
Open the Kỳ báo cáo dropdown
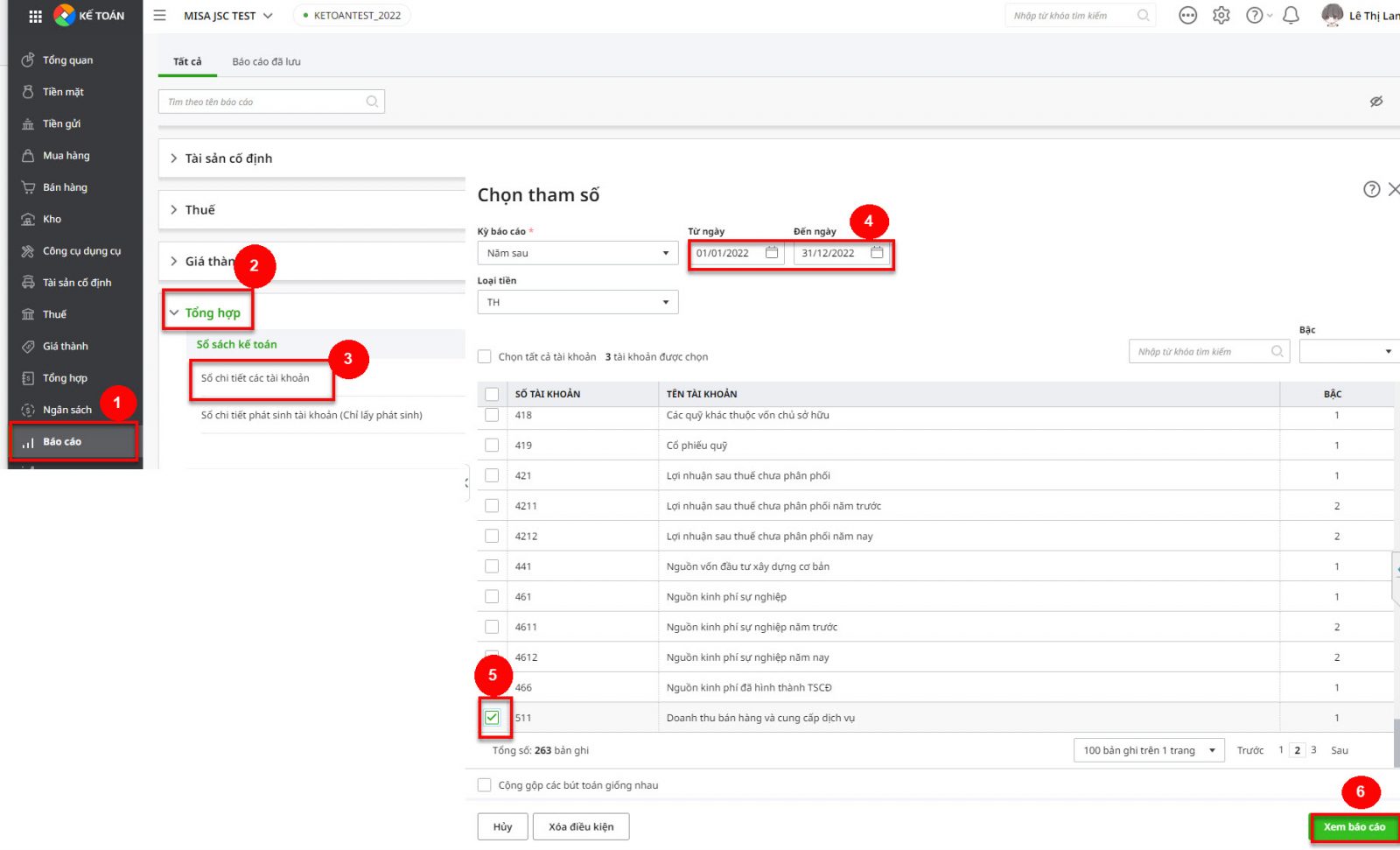click(x=577, y=253)
